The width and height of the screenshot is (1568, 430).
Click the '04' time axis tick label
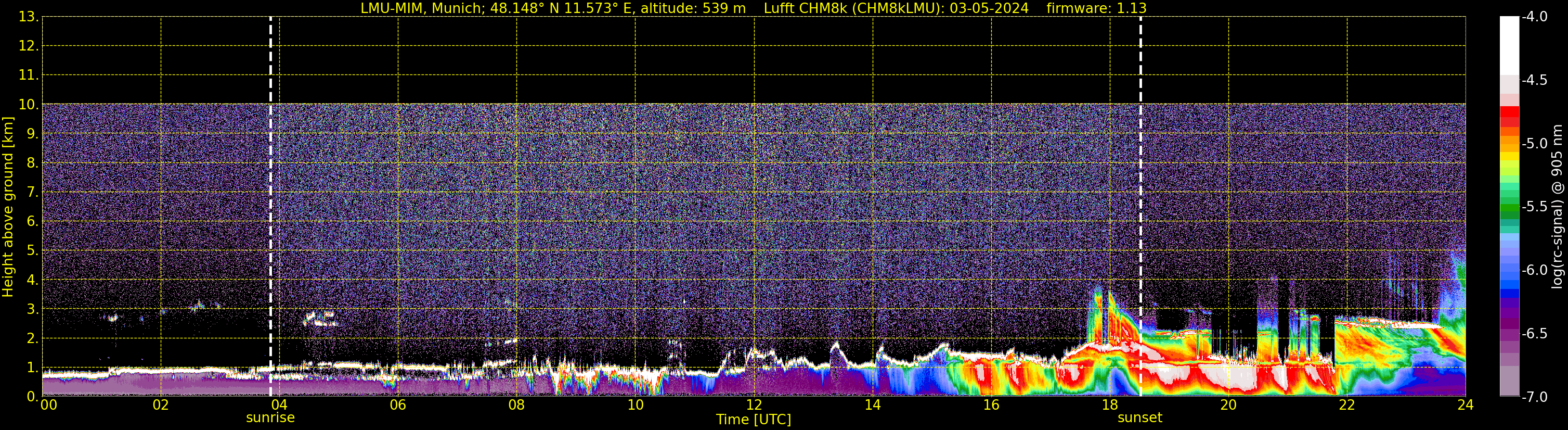279,405
